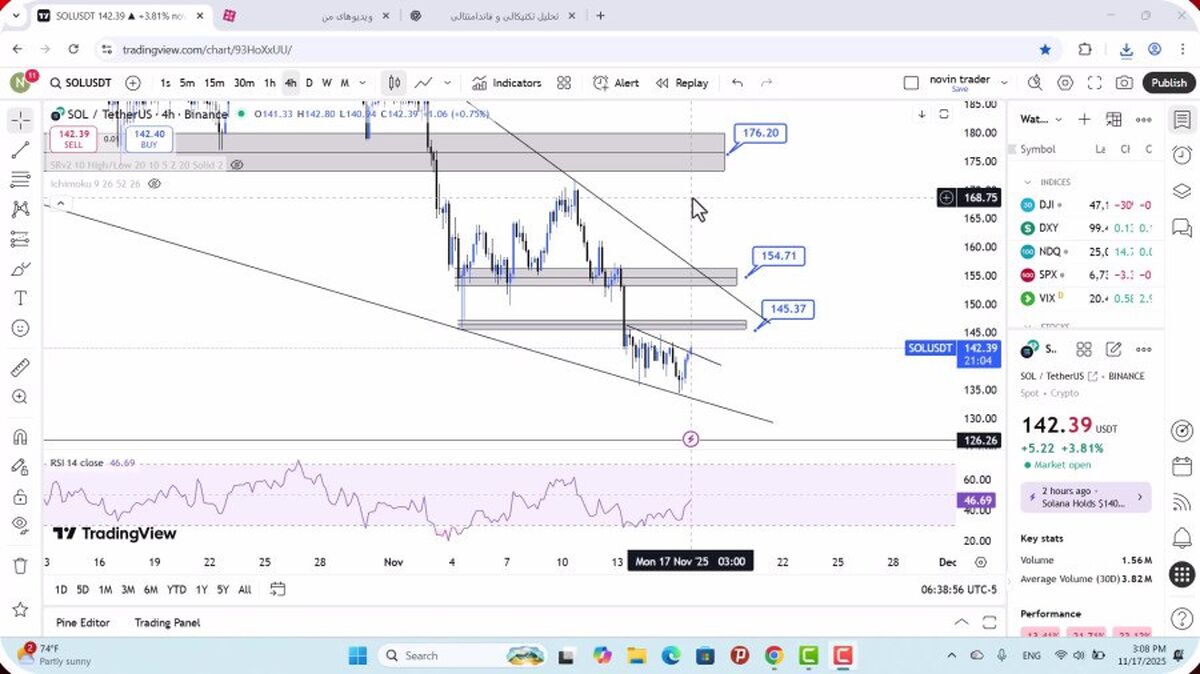The image size is (1200, 674).
Task: Toggle SRv2 indicator visibility eye
Action: point(236,164)
